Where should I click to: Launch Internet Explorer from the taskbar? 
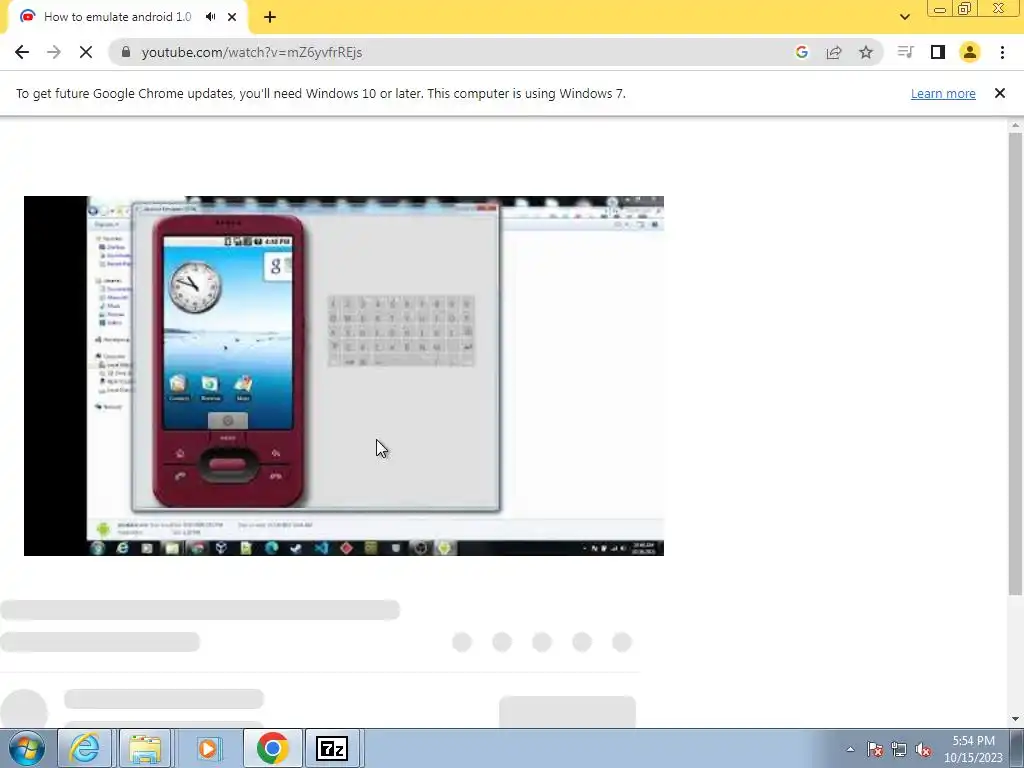pos(85,748)
